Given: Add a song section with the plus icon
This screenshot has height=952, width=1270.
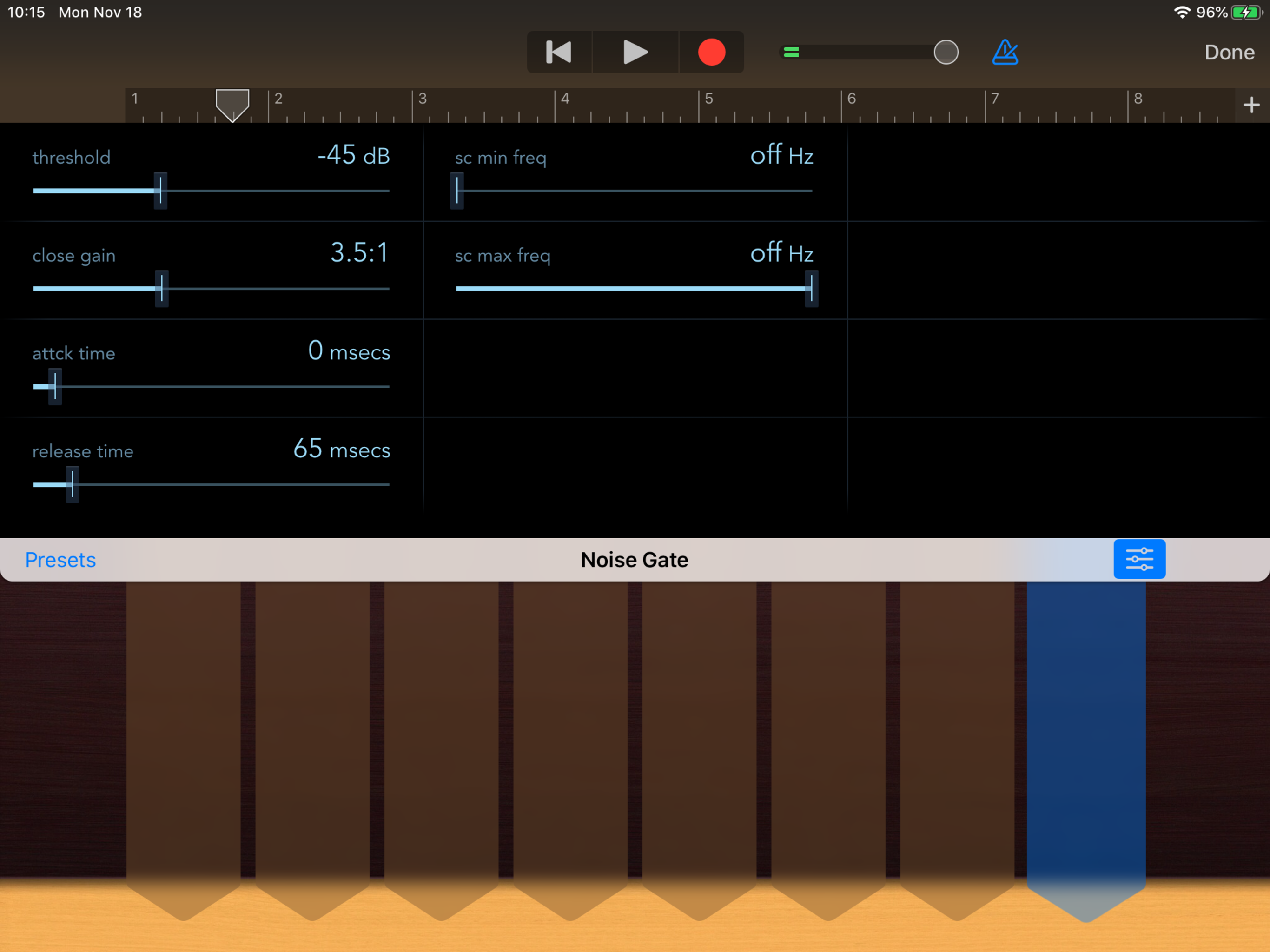Looking at the screenshot, I should point(1251,105).
